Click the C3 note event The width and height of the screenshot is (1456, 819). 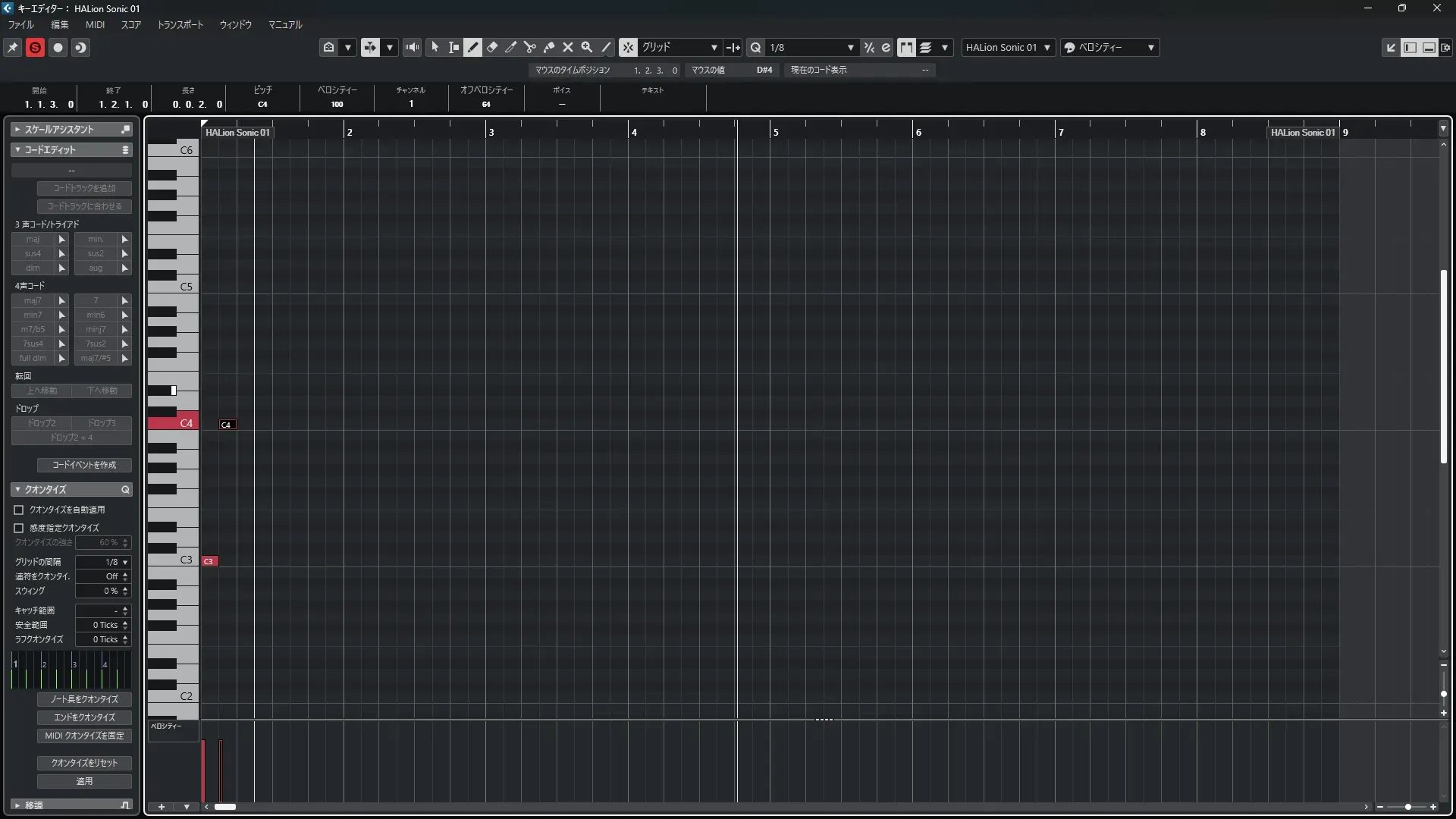[x=209, y=561]
